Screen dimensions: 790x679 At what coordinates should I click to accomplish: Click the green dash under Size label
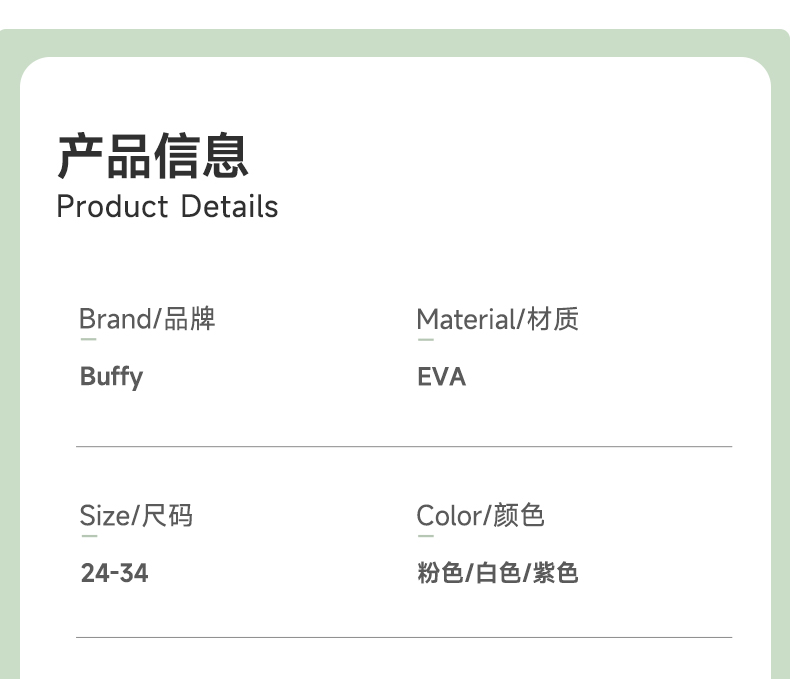click(x=88, y=537)
